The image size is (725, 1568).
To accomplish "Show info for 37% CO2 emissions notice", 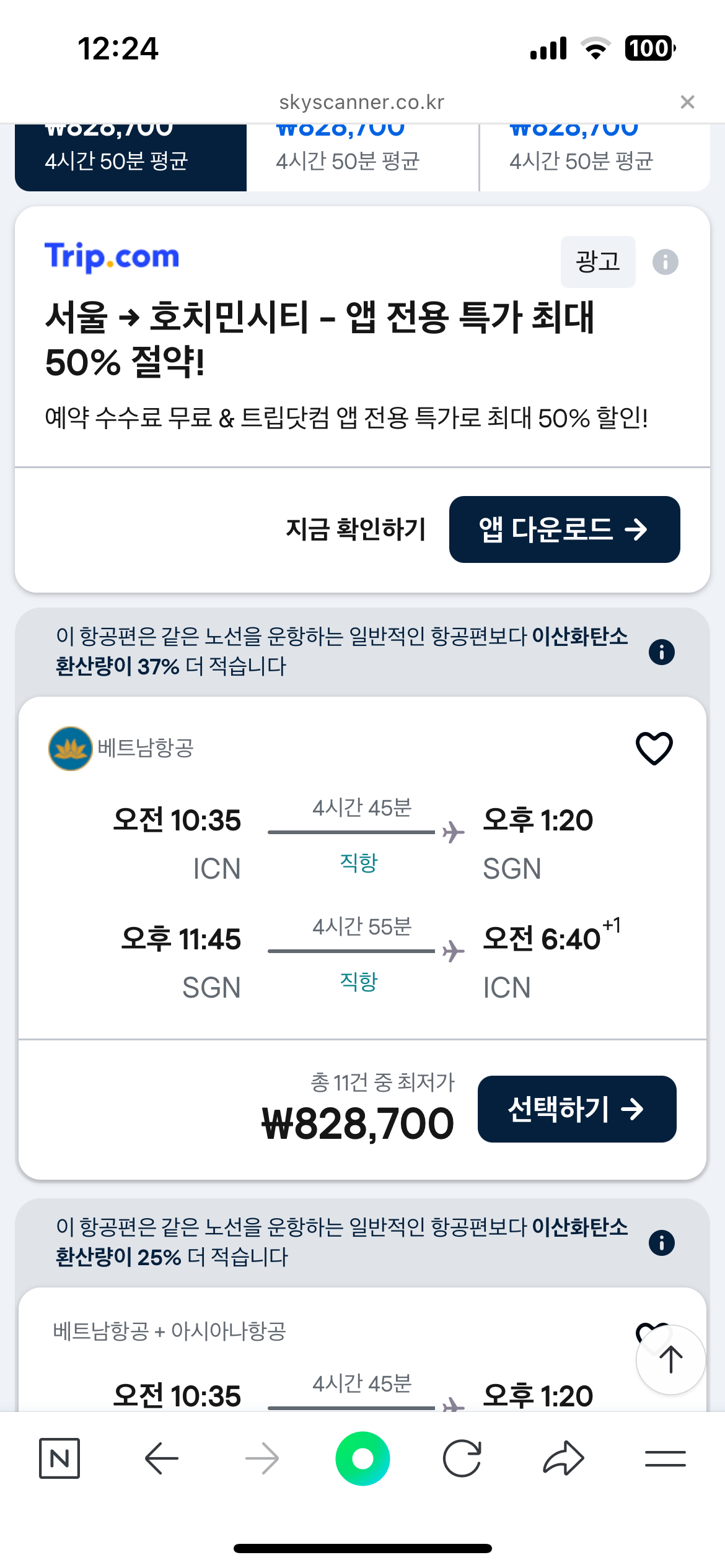I will pyautogui.click(x=661, y=652).
